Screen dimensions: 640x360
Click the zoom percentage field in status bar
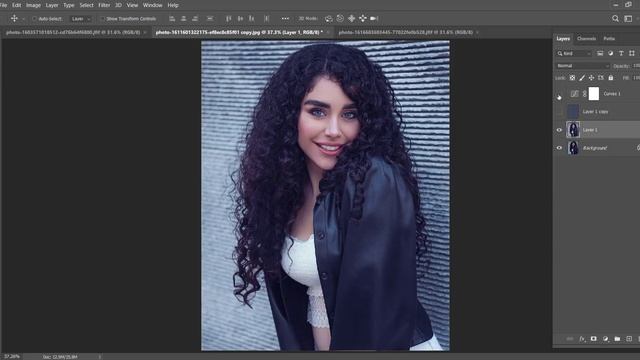pos(12,357)
